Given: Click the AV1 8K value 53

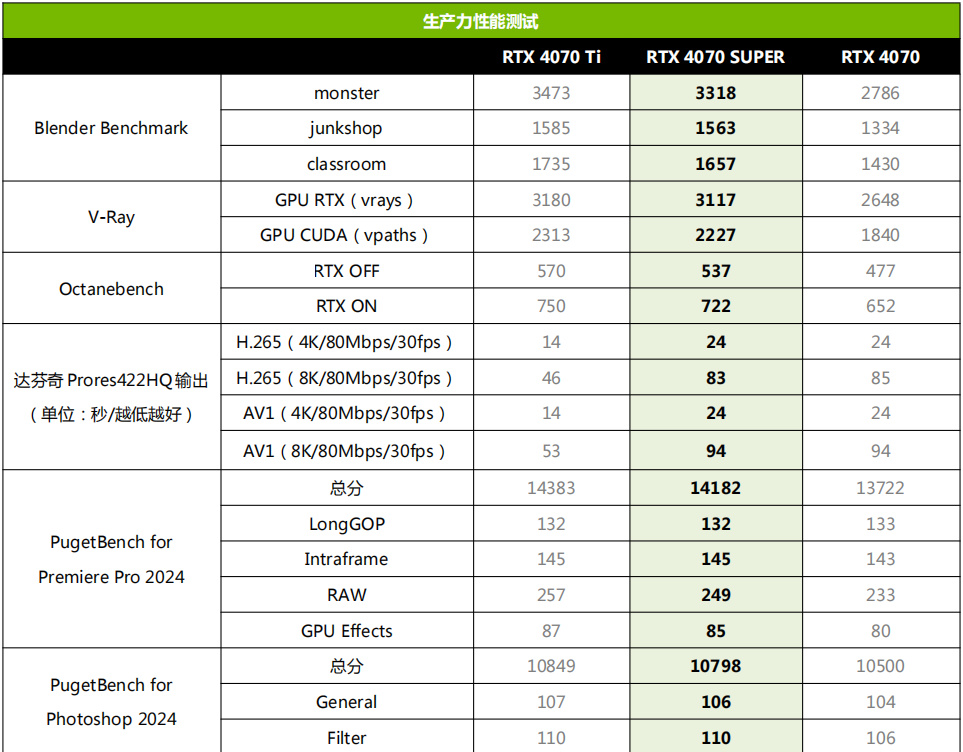Looking at the screenshot, I should click(x=551, y=451).
